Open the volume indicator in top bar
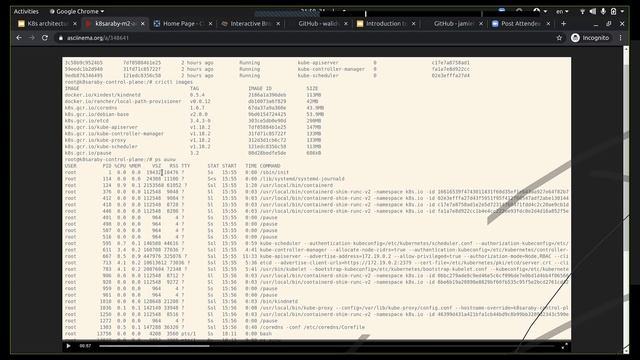This screenshot has height=360, width=640. pyautogui.click(x=593, y=11)
